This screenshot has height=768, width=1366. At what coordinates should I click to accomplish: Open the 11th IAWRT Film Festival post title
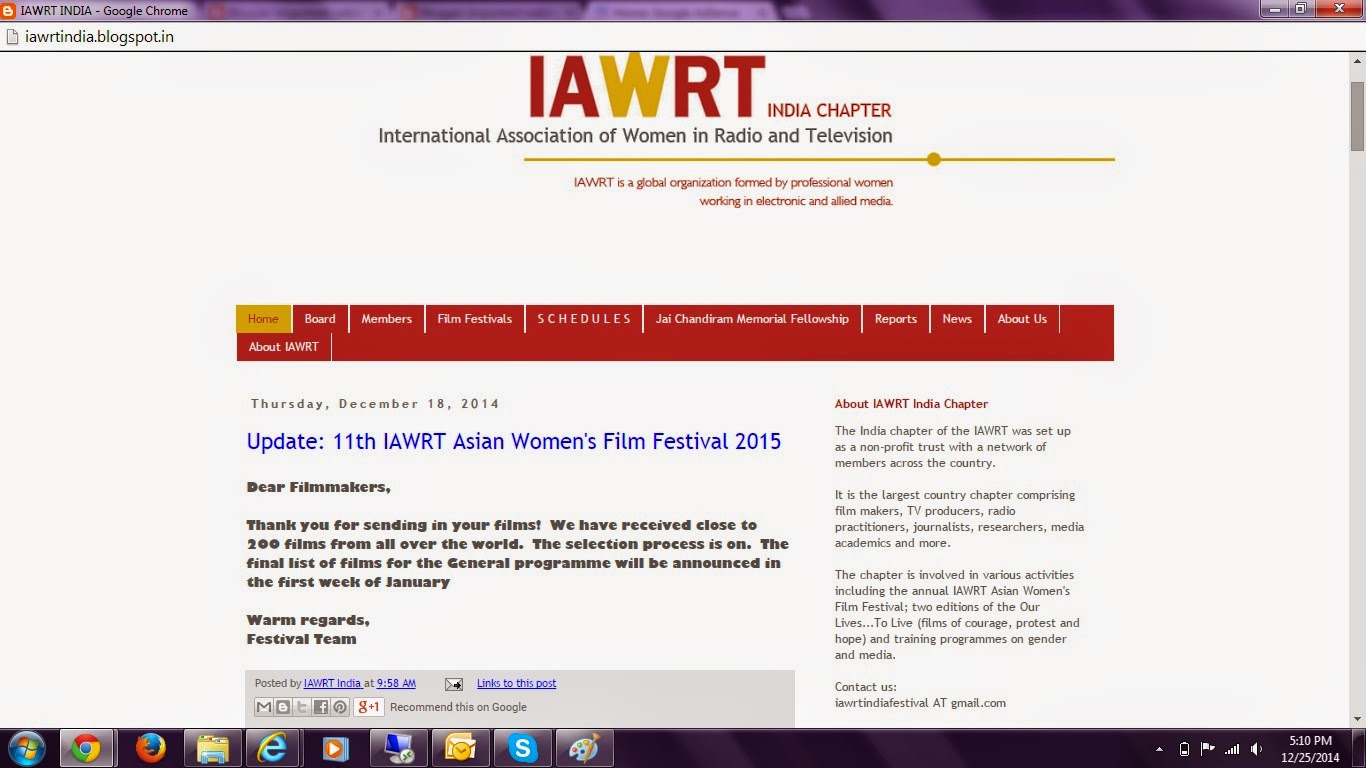pos(514,442)
